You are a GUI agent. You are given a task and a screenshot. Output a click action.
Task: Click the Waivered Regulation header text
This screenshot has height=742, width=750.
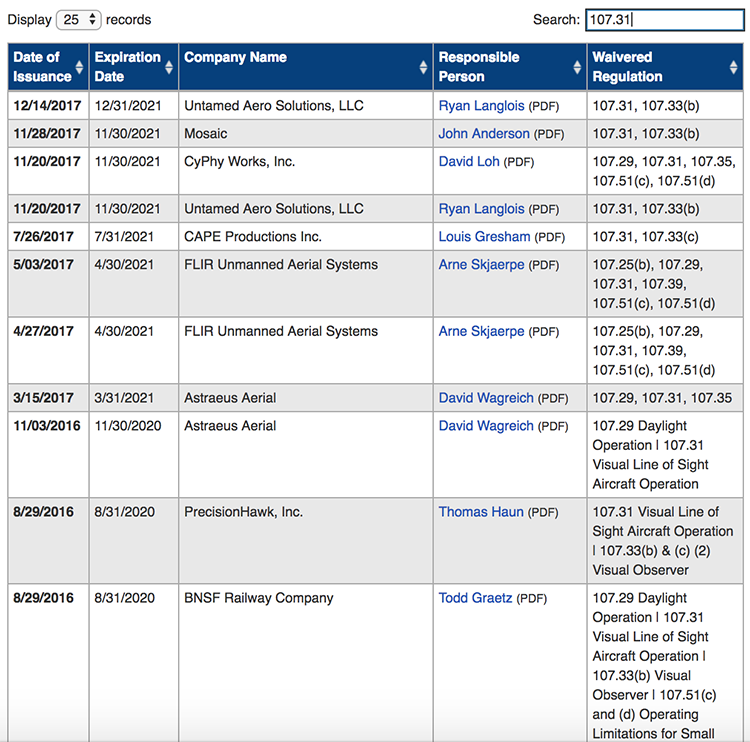(x=627, y=67)
